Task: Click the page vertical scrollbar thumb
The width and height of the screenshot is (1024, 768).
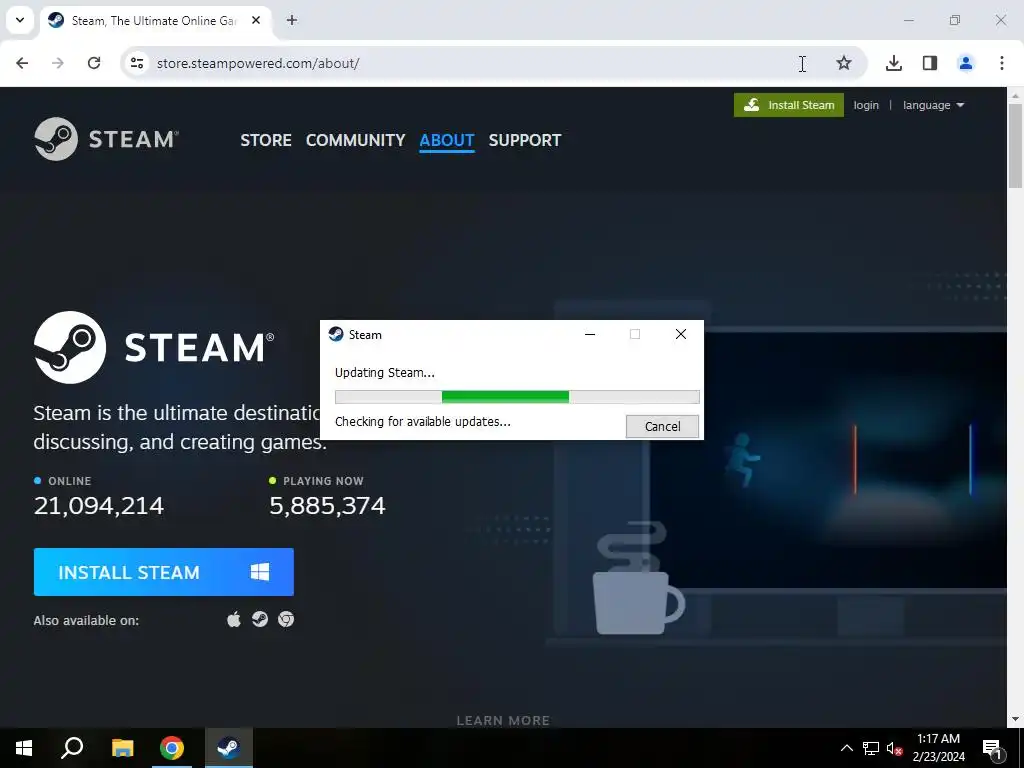Action: click(1015, 146)
